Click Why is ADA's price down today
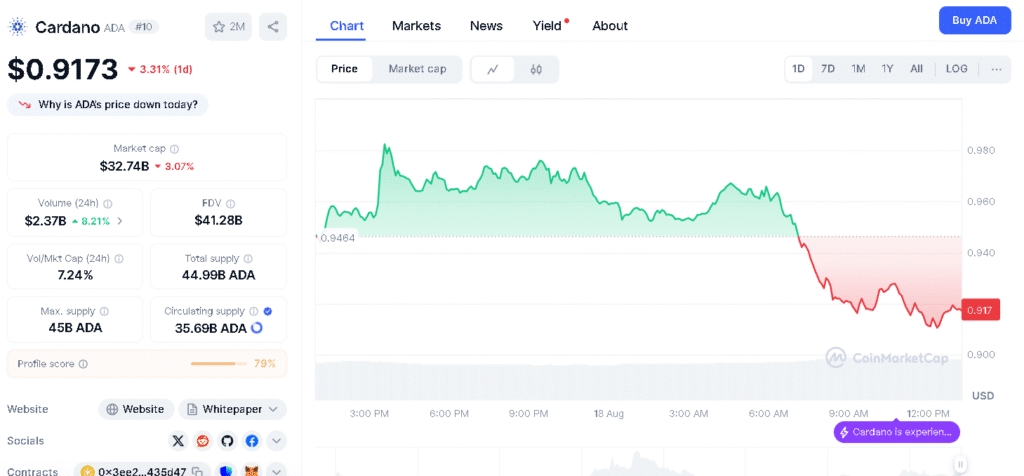1024x476 pixels. tap(108, 104)
